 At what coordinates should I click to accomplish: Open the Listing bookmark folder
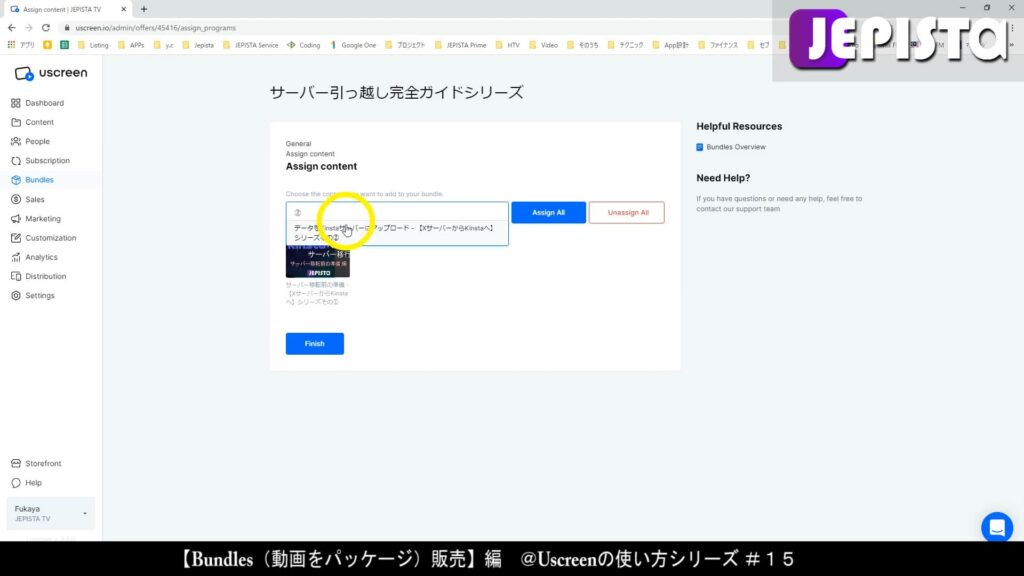tap(93, 45)
